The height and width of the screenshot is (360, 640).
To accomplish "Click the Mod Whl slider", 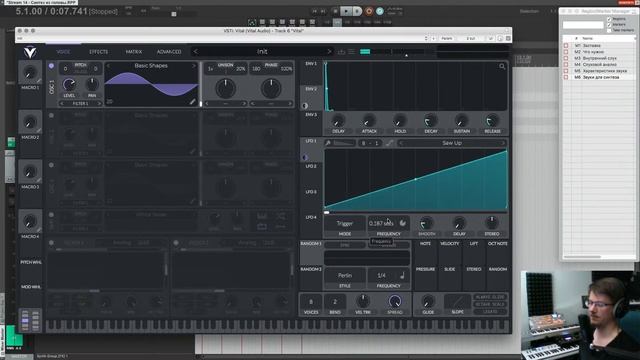I will (x=31, y=287).
